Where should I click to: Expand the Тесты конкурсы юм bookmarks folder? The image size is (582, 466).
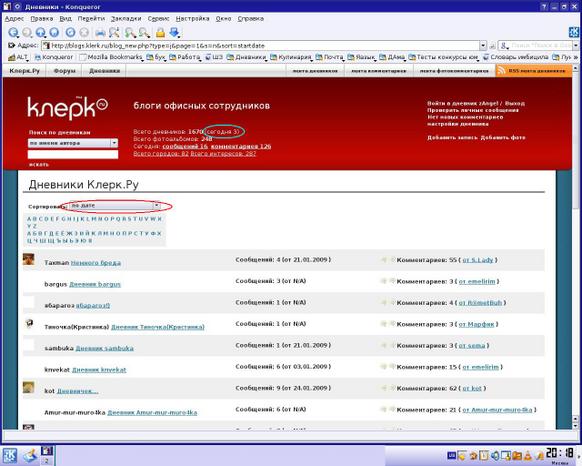(x=444, y=57)
